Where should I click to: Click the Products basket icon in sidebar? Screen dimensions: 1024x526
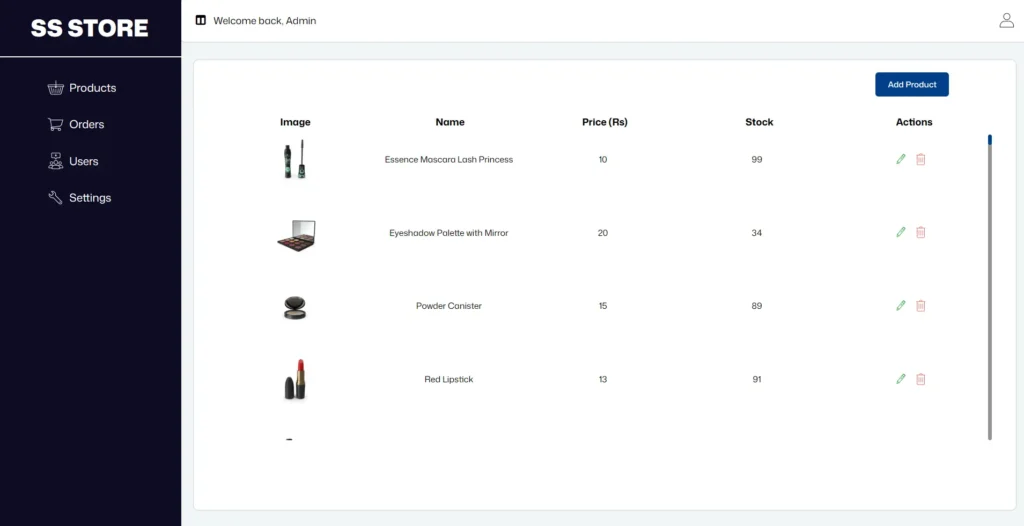[x=56, y=88]
